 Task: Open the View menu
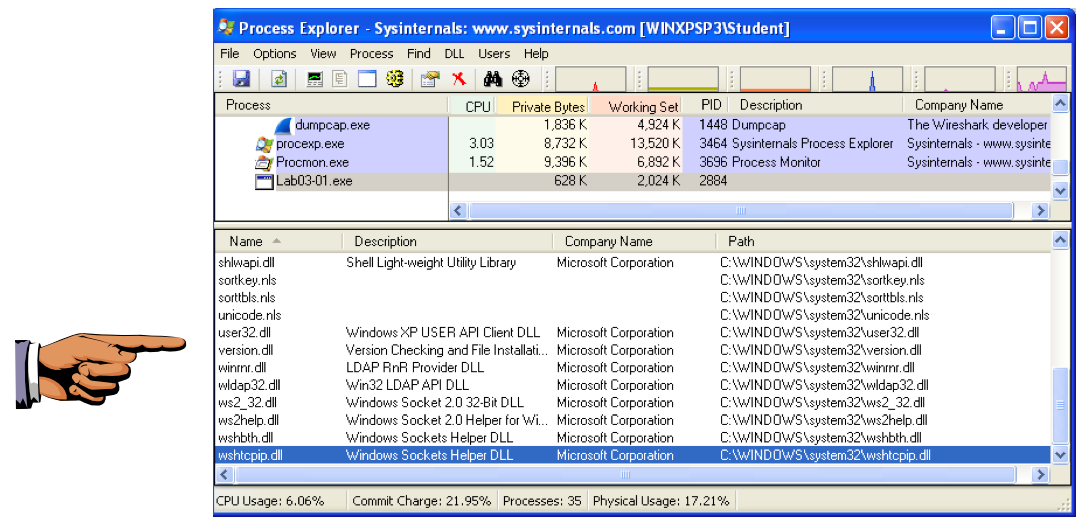(323, 53)
